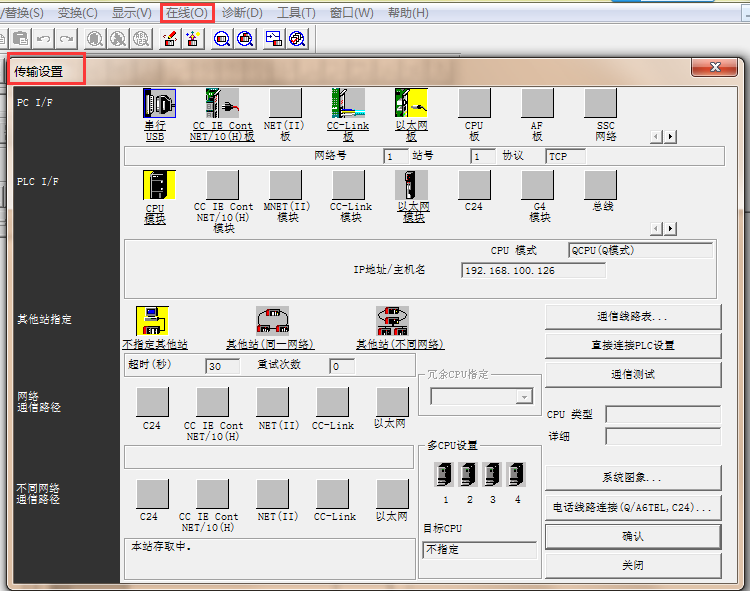Click the 超时(秒) field showing 30
The image size is (750, 591).
coord(222,366)
